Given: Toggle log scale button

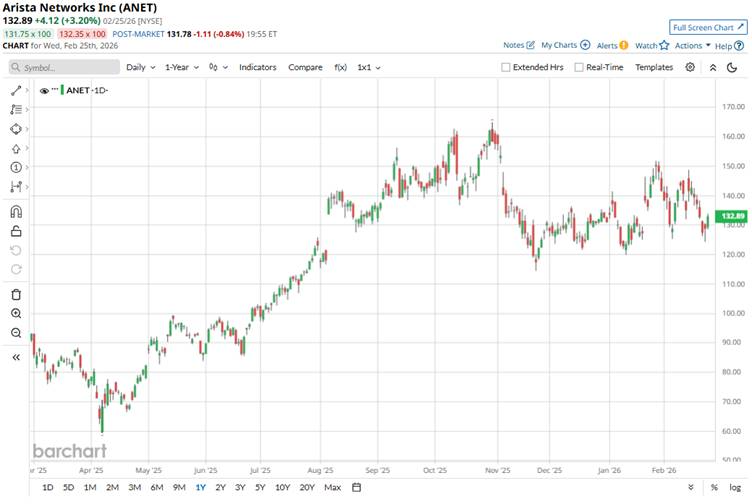Looking at the screenshot, I should coord(735,488).
